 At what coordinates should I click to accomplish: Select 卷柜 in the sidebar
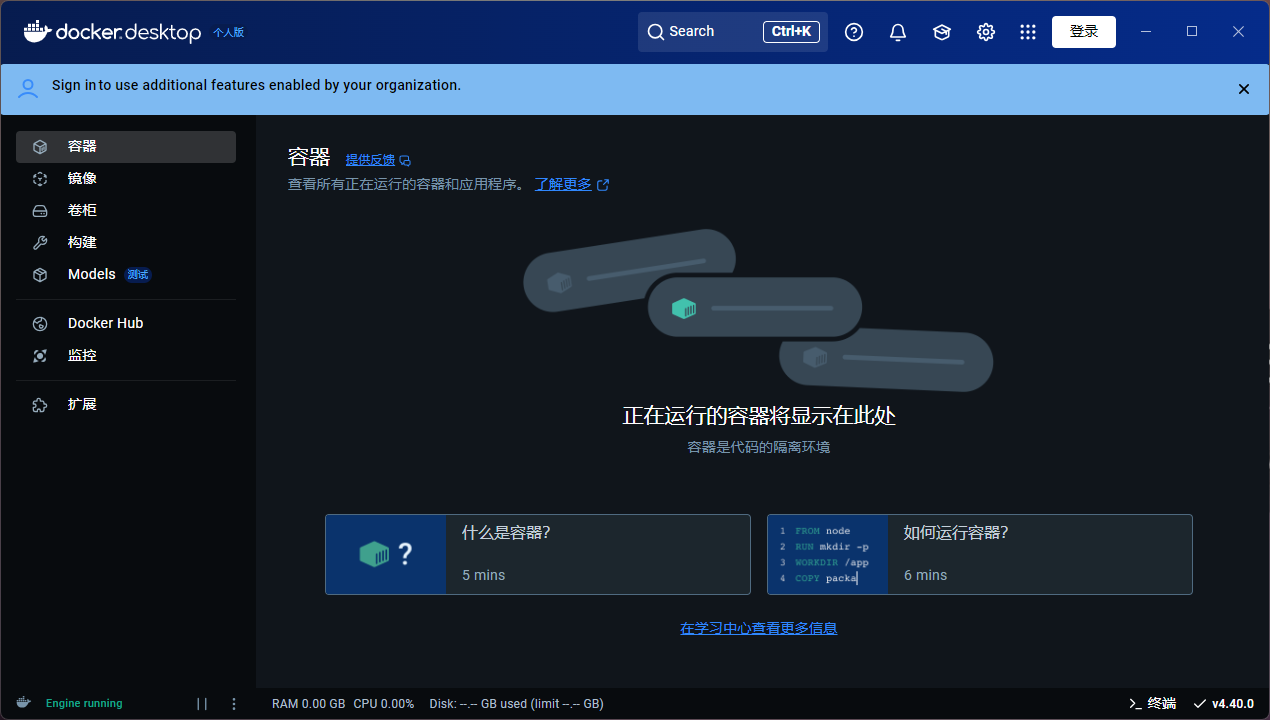pyautogui.click(x=126, y=210)
